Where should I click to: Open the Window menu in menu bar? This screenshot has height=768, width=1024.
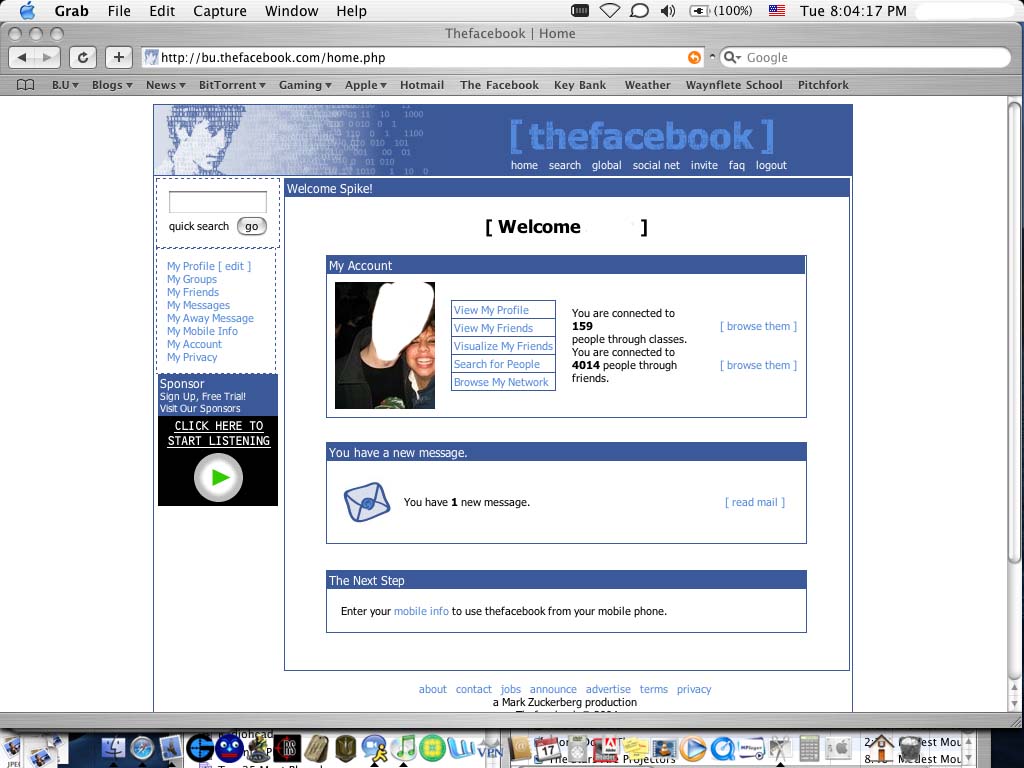pyautogui.click(x=291, y=11)
